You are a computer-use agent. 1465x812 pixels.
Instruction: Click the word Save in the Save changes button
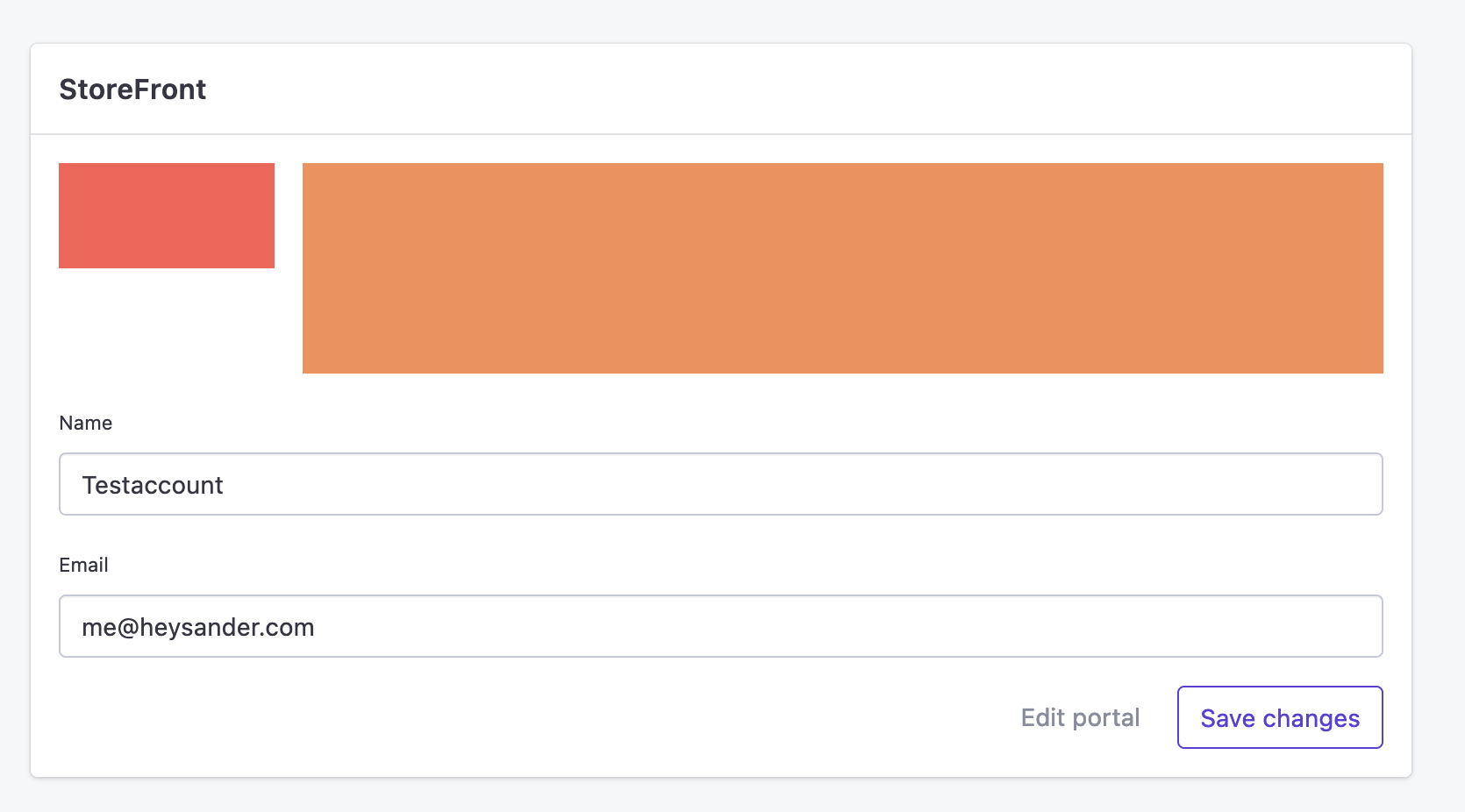[x=1228, y=718]
